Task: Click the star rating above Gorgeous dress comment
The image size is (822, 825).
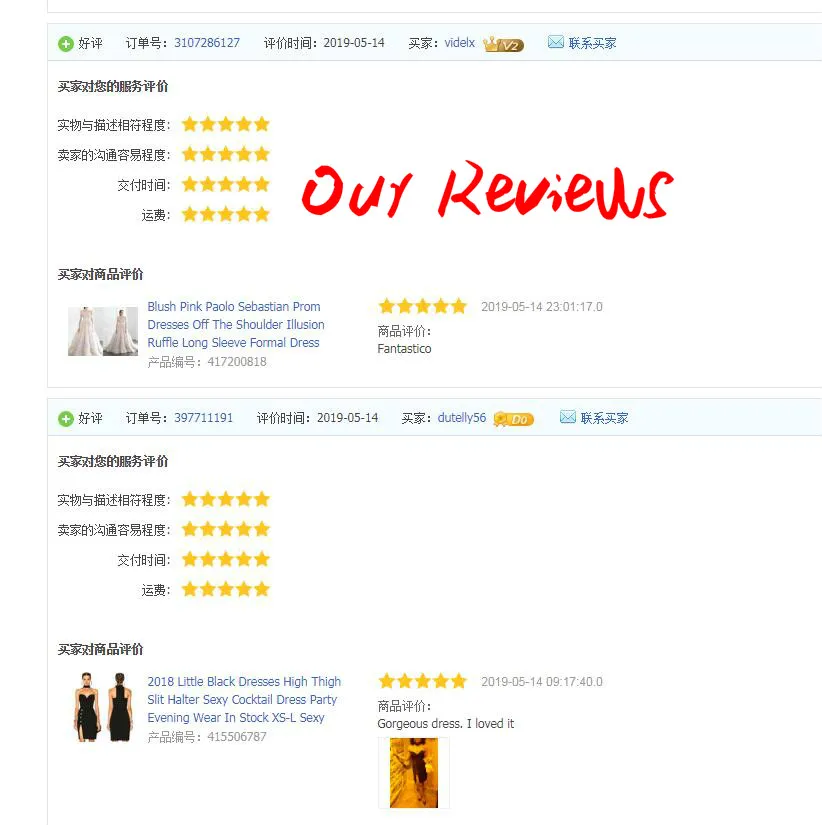Action: (423, 681)
